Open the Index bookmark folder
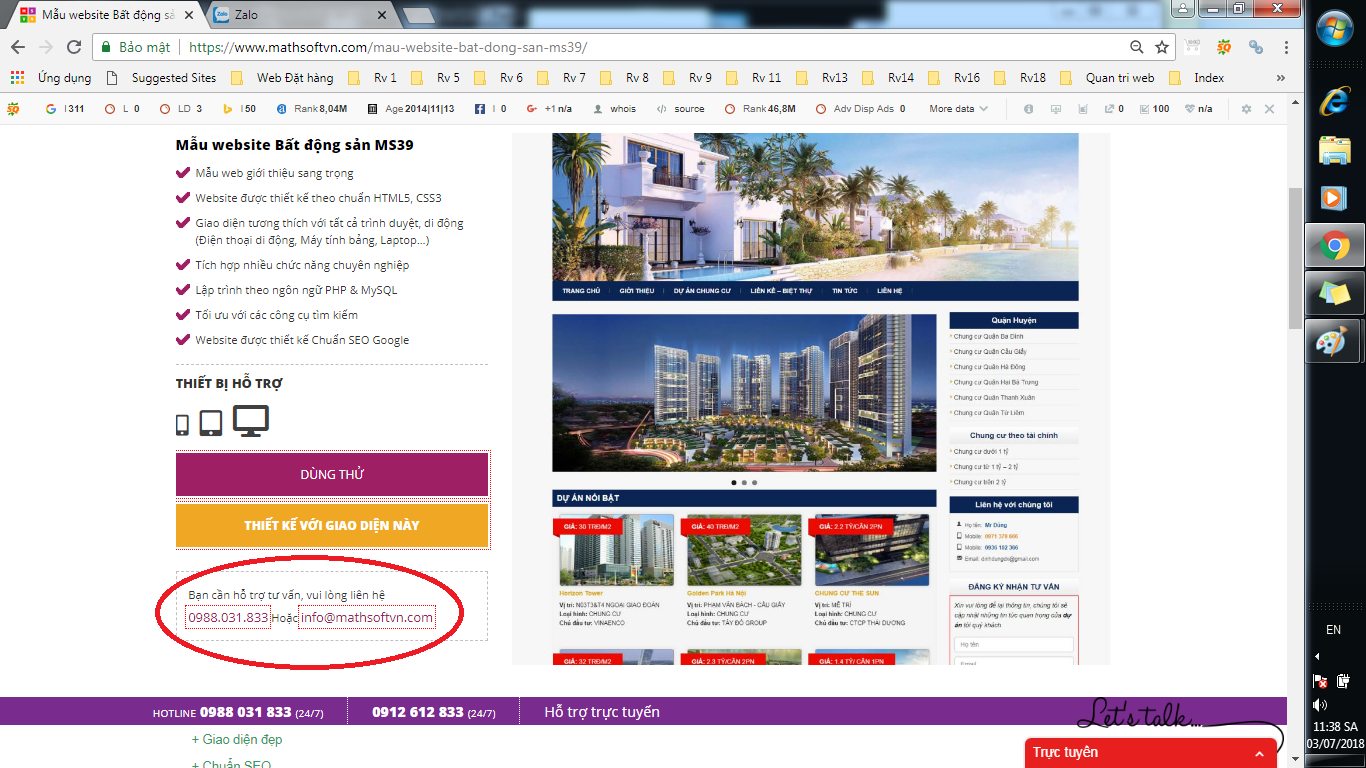 point(1197,77)
